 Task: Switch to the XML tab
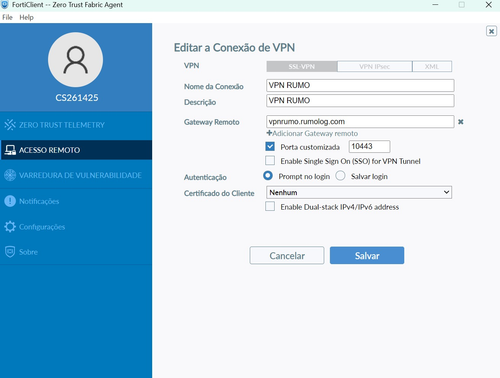pos(432,66)
